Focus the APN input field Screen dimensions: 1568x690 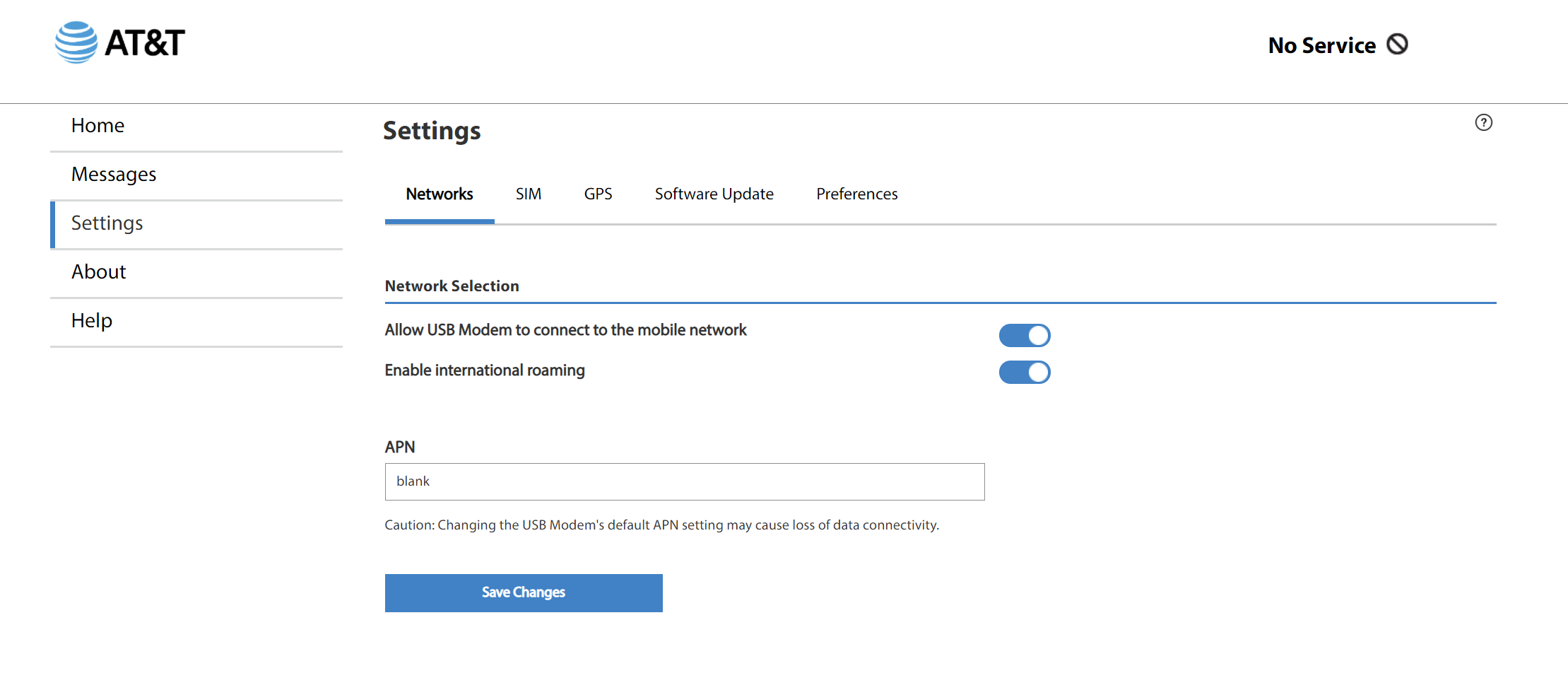tap(685, 481)
